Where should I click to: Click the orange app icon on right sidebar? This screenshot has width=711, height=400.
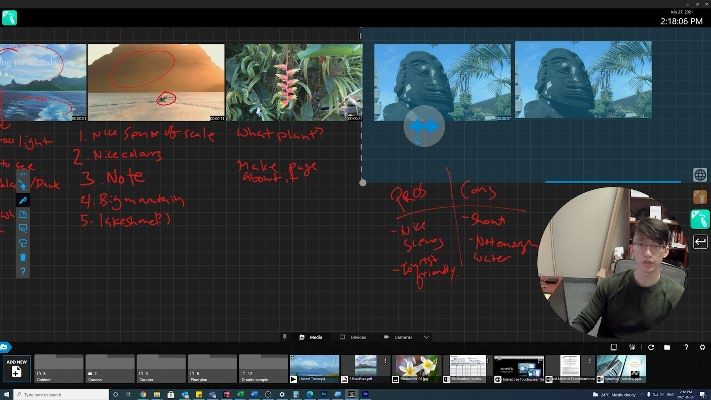point(700,196)
